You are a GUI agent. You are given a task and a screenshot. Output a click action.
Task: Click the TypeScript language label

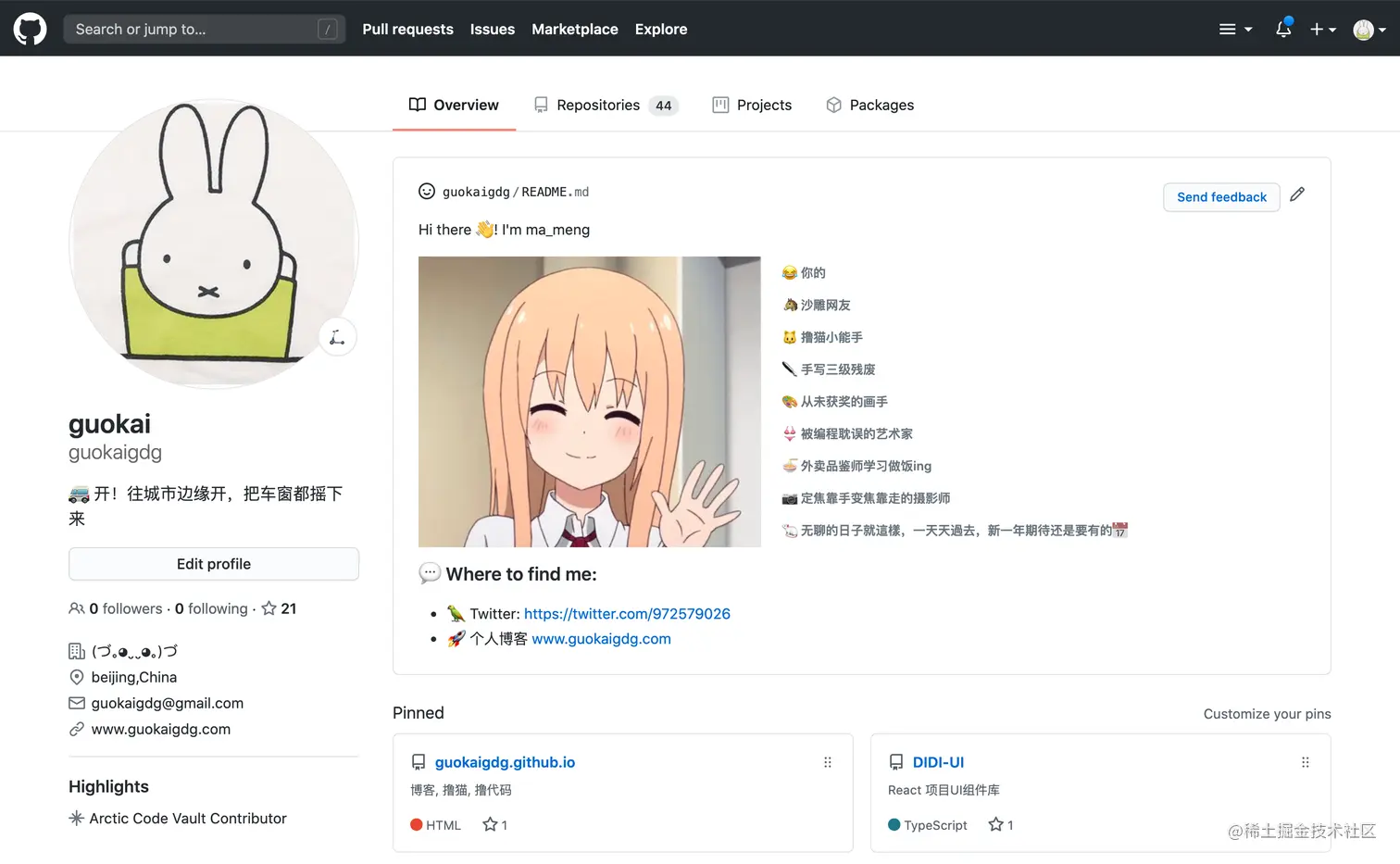pos(935,825)
